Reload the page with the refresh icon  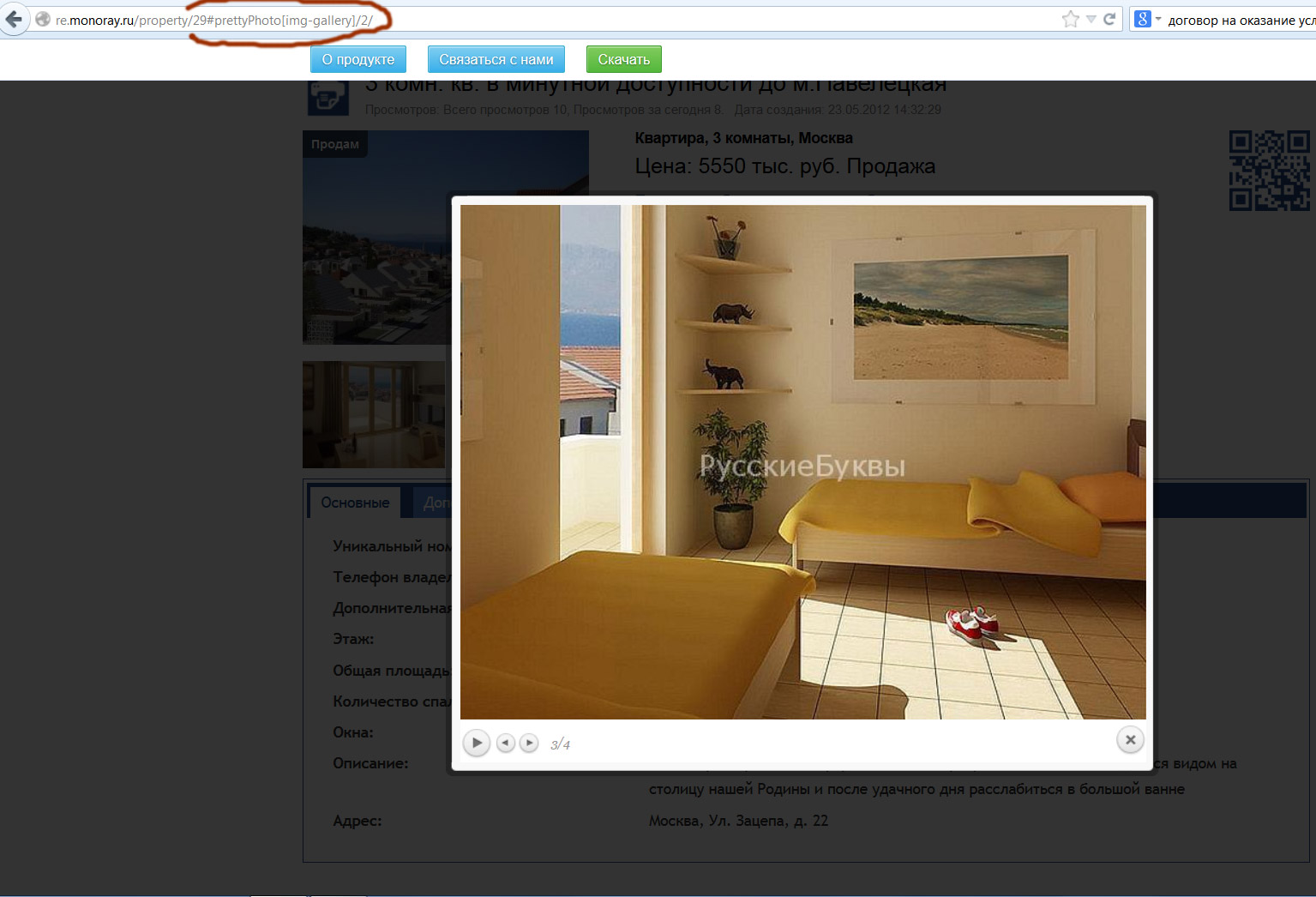[x=1109, y=19]
